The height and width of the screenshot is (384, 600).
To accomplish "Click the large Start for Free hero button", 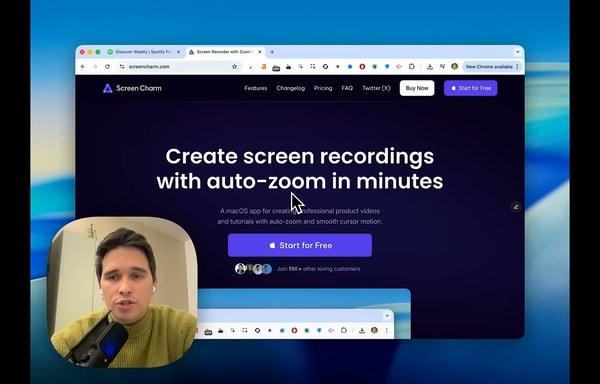I will [x=300, y=245].
